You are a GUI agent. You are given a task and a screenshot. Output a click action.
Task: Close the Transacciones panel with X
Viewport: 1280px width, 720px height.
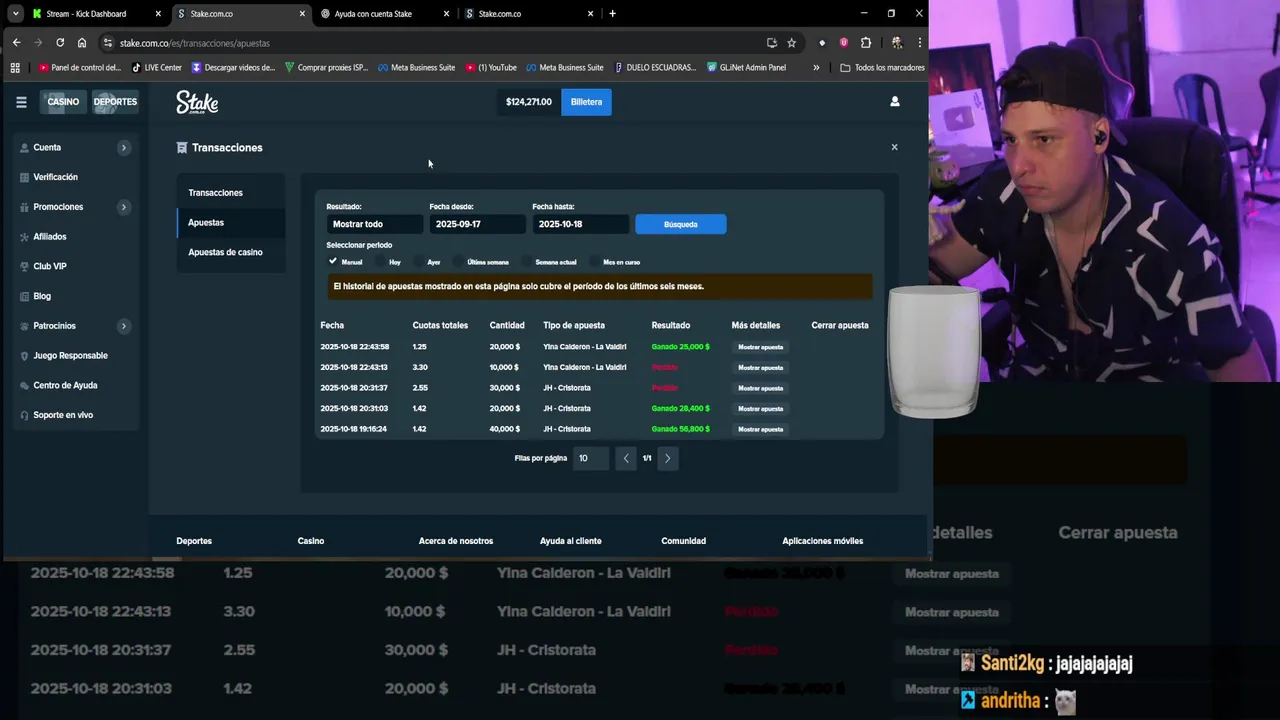pyautogui.click(x=894, y=147)
